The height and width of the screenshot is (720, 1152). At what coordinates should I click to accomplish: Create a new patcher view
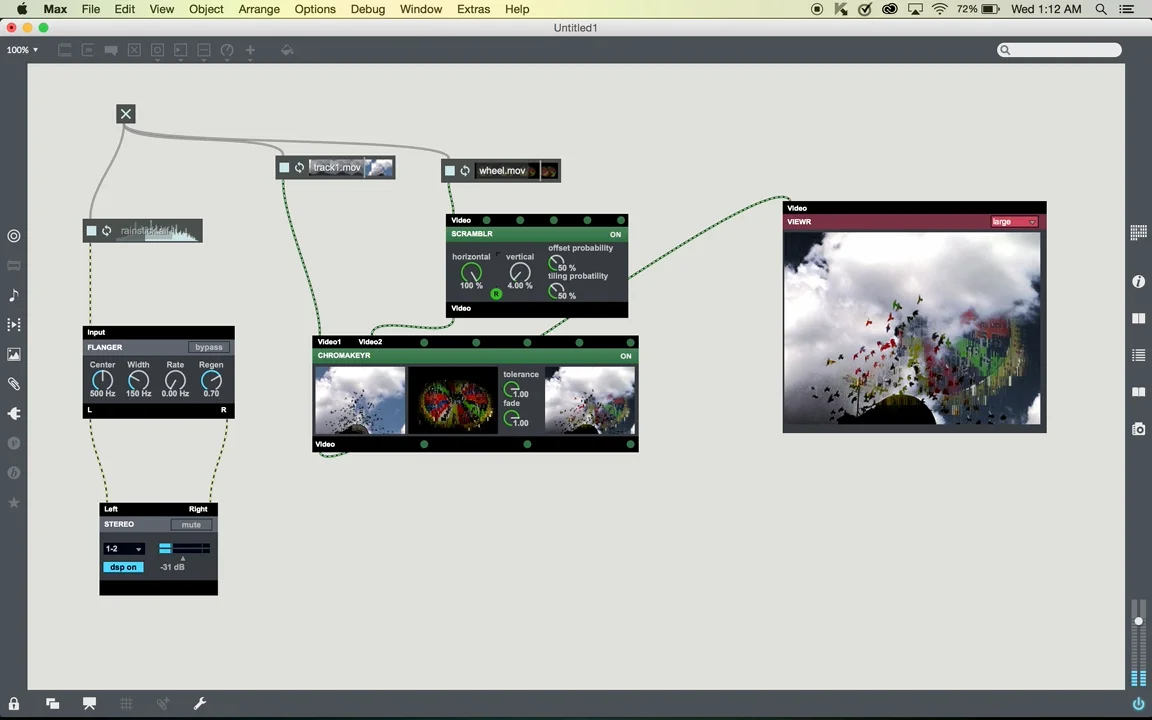click(x=52, y=703)
